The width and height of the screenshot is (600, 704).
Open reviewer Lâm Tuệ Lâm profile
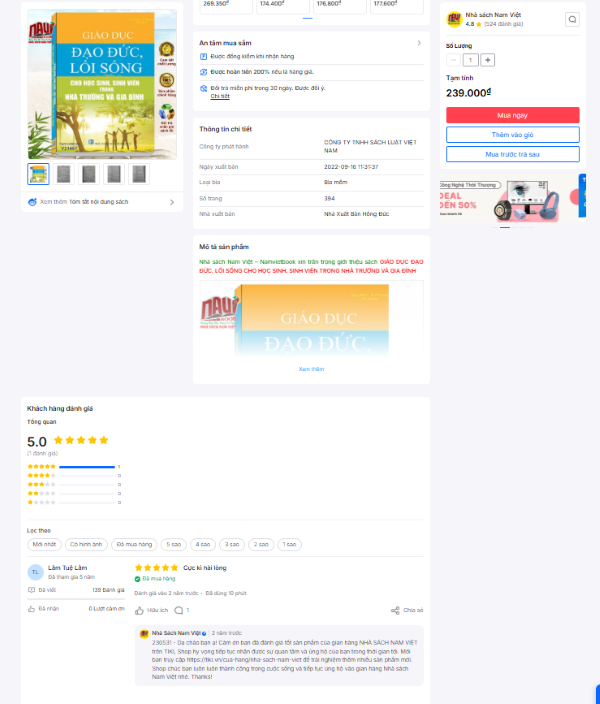(67, 568)
